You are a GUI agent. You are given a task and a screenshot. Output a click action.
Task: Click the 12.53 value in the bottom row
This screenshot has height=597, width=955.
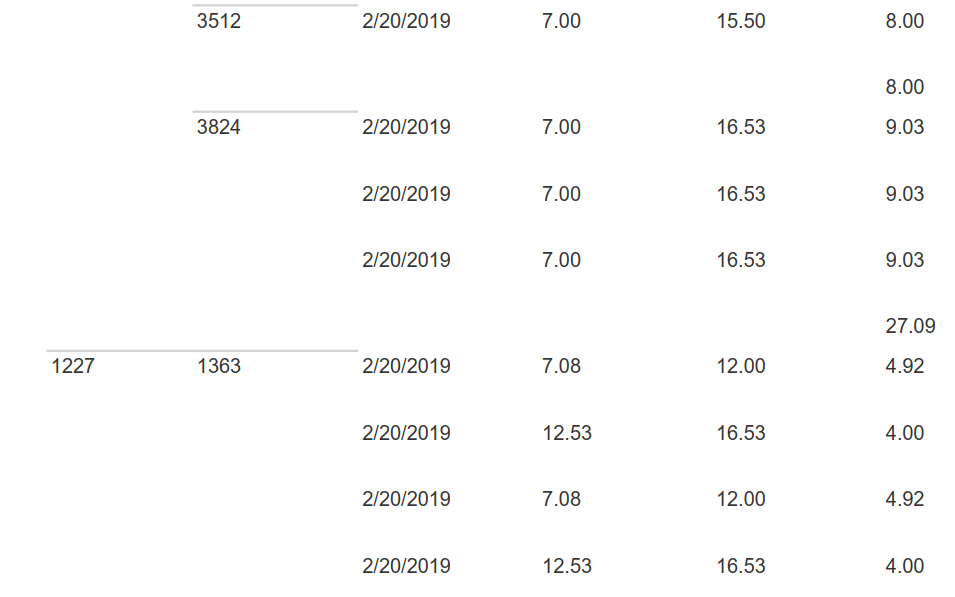(567, 566)
